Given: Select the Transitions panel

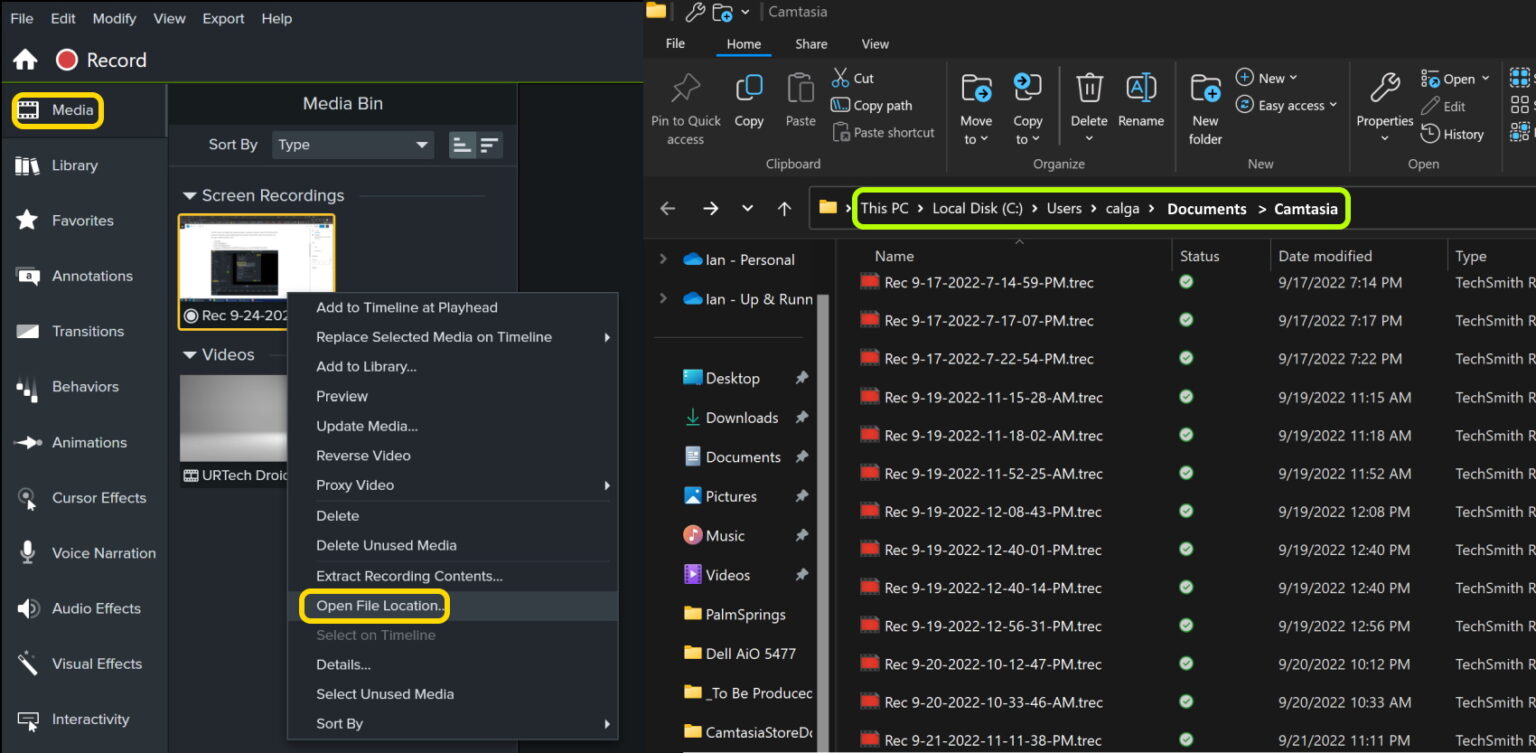Looking at the screenshot, I should pyautogui.click(x=89, y=331).
